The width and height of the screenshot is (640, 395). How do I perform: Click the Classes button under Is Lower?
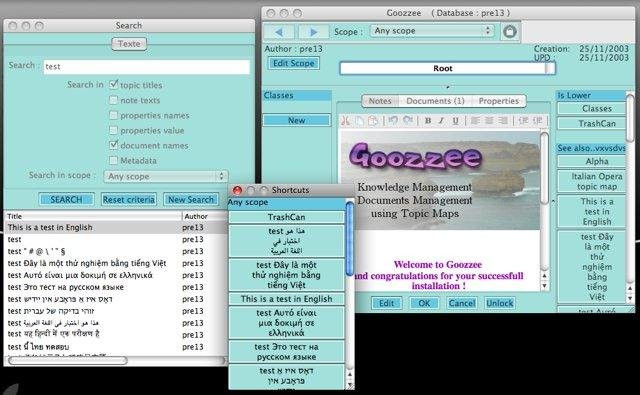tap(592, 109)
